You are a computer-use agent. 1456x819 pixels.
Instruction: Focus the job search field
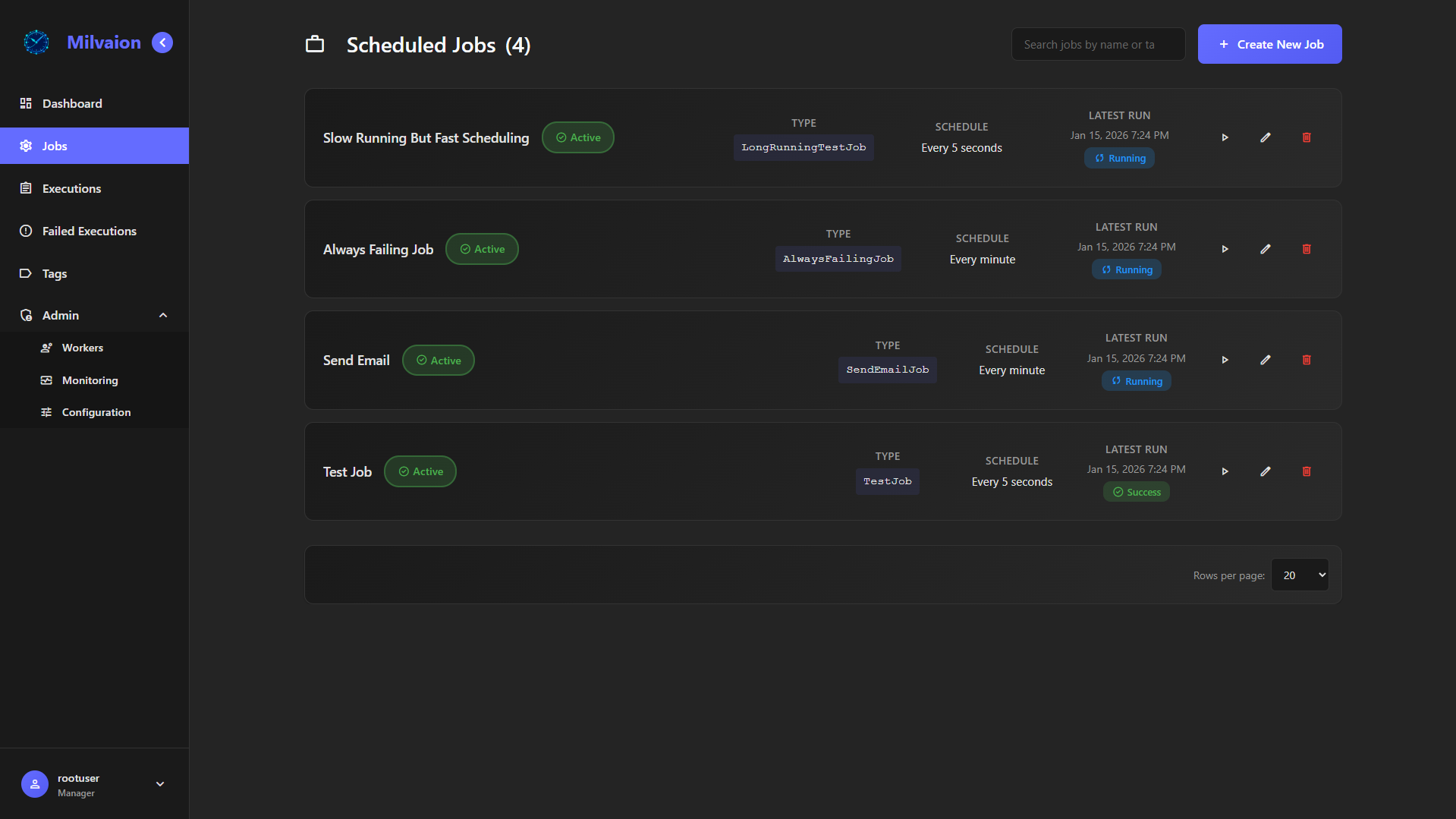pyautogui.click(x=1097, y=45)
